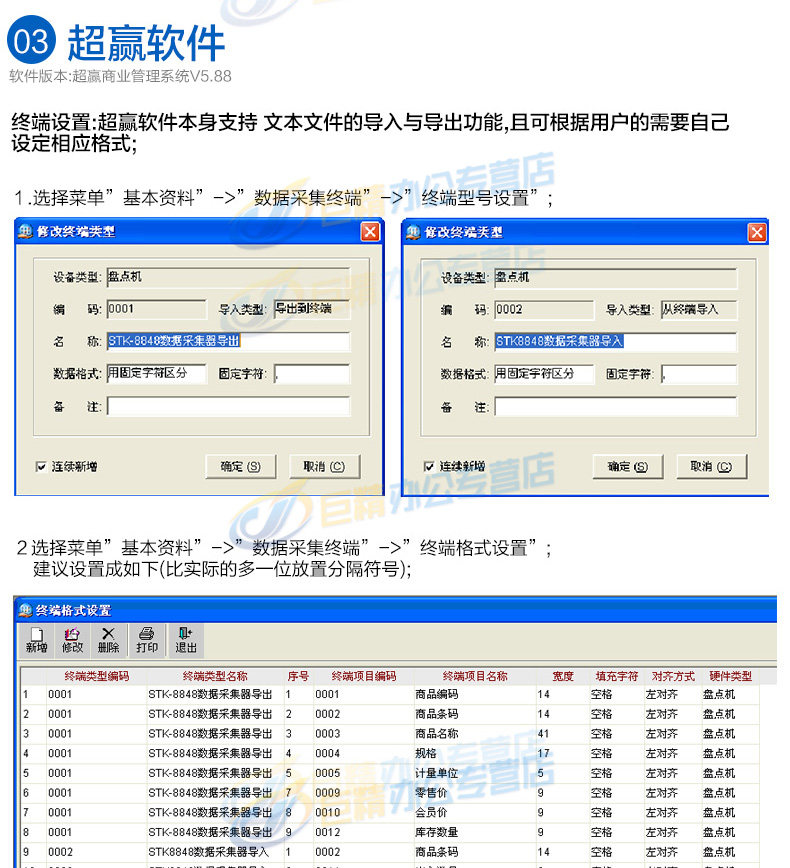This screenshot has height=868, width=790.
Task: Open 导入类型 field showing 从终端导入
Action: [x=699, y=309]
